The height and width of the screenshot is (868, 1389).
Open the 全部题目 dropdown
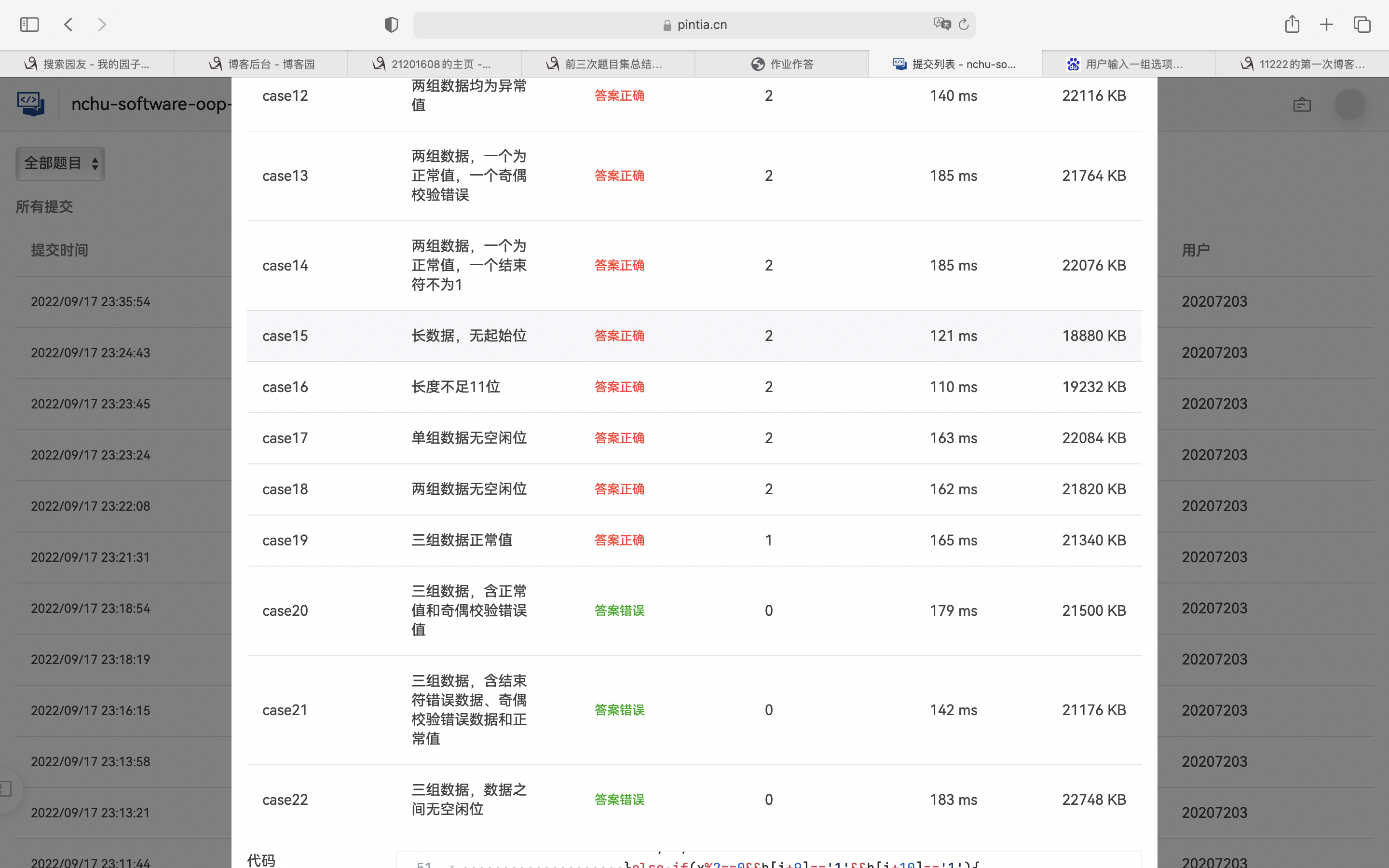click(x=60, y=163)
